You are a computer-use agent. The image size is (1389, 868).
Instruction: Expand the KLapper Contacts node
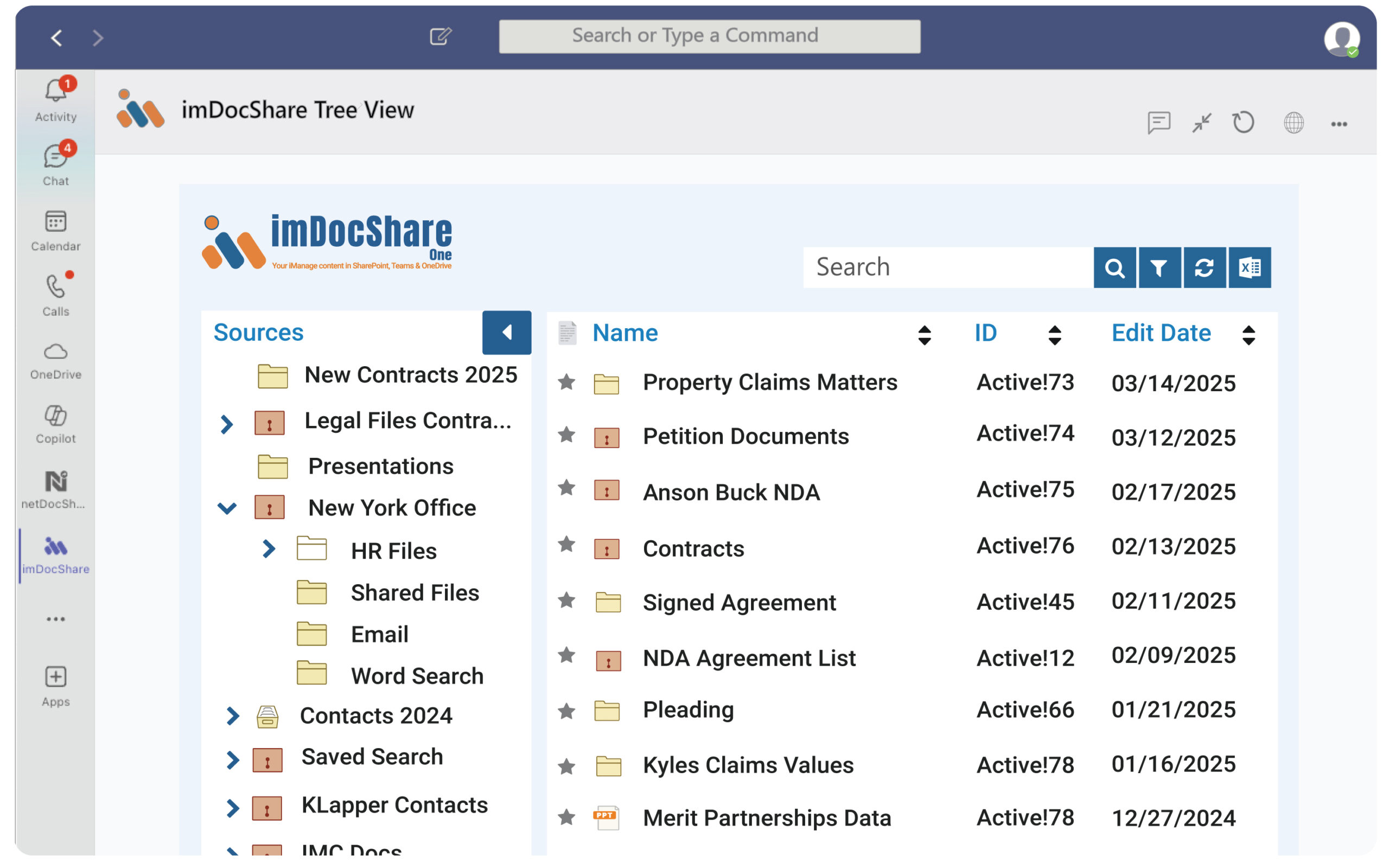232,808
